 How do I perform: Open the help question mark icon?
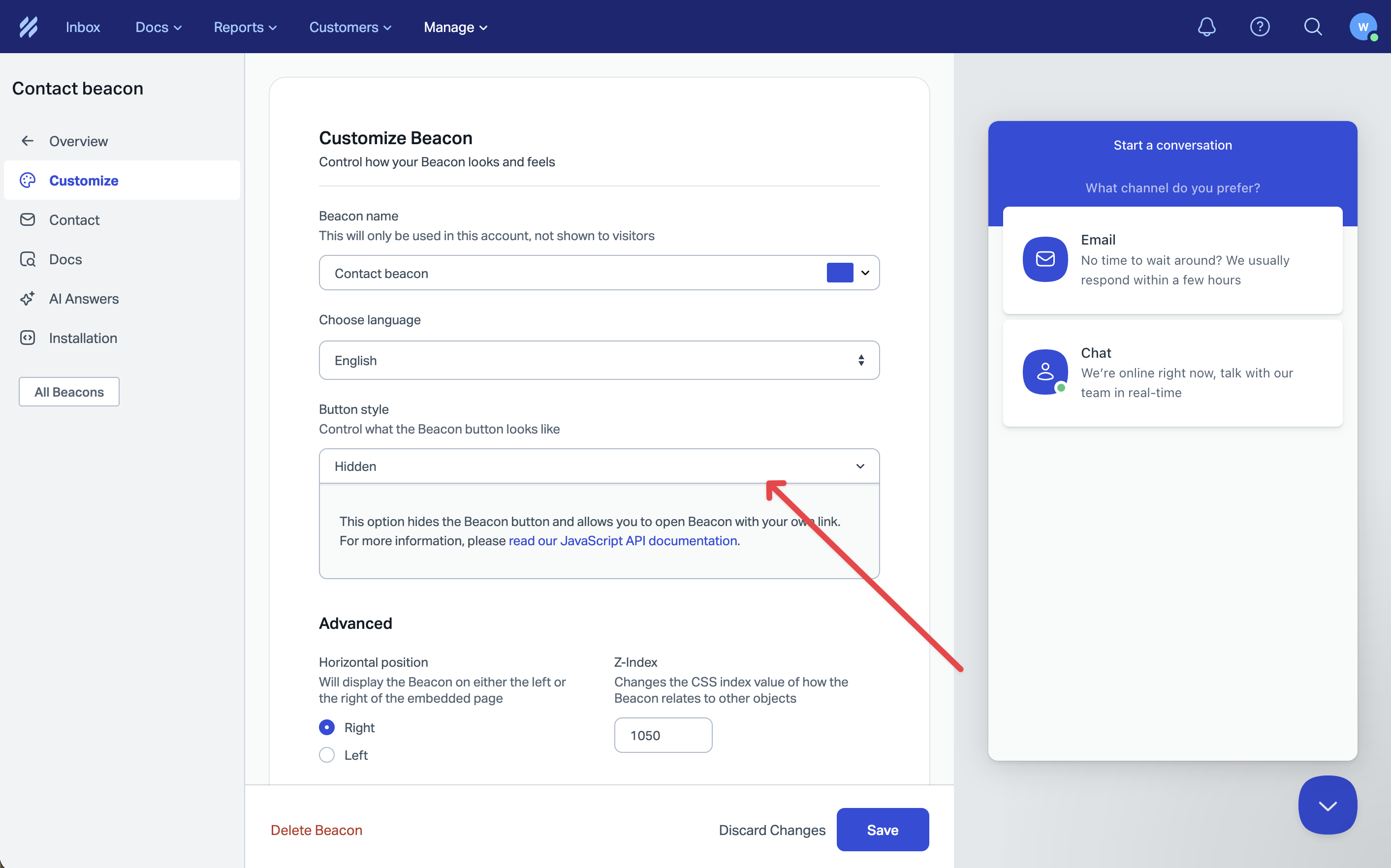(1260, 27)
